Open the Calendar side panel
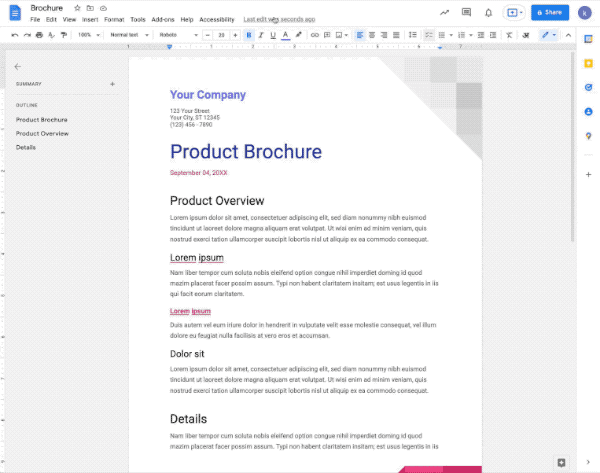The width and height of the screenshot is (600, 473). pos(589,39)
